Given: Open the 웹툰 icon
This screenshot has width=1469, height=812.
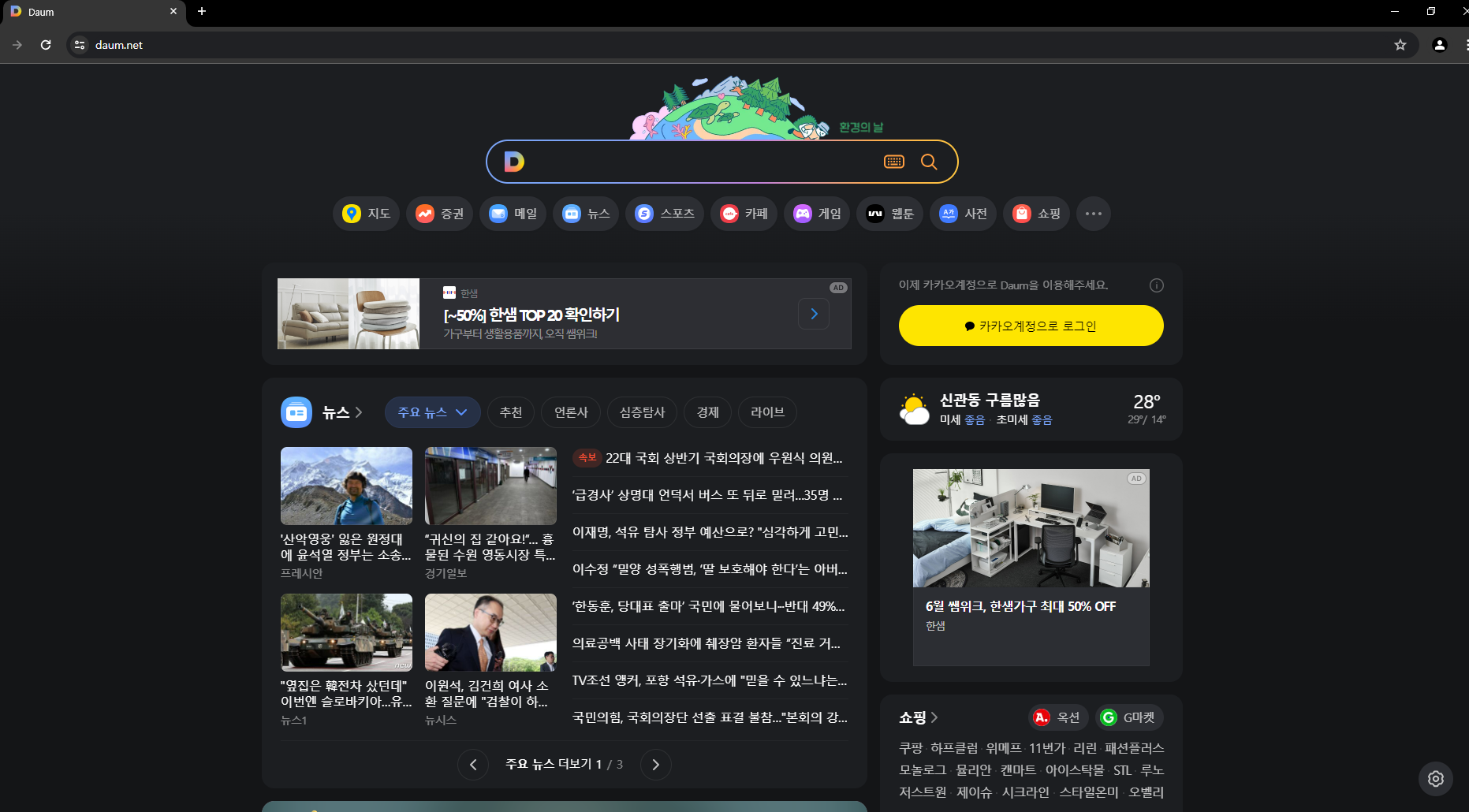Looking at the screenshot, I should 889,214.
